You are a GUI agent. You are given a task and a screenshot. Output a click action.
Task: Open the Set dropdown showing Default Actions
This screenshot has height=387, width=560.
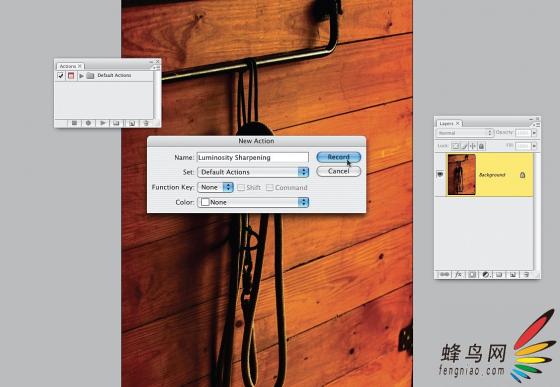(253, 172)
